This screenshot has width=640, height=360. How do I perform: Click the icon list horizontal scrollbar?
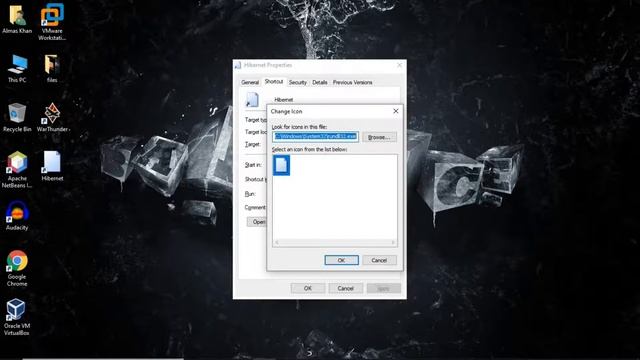tap(335, 242)
